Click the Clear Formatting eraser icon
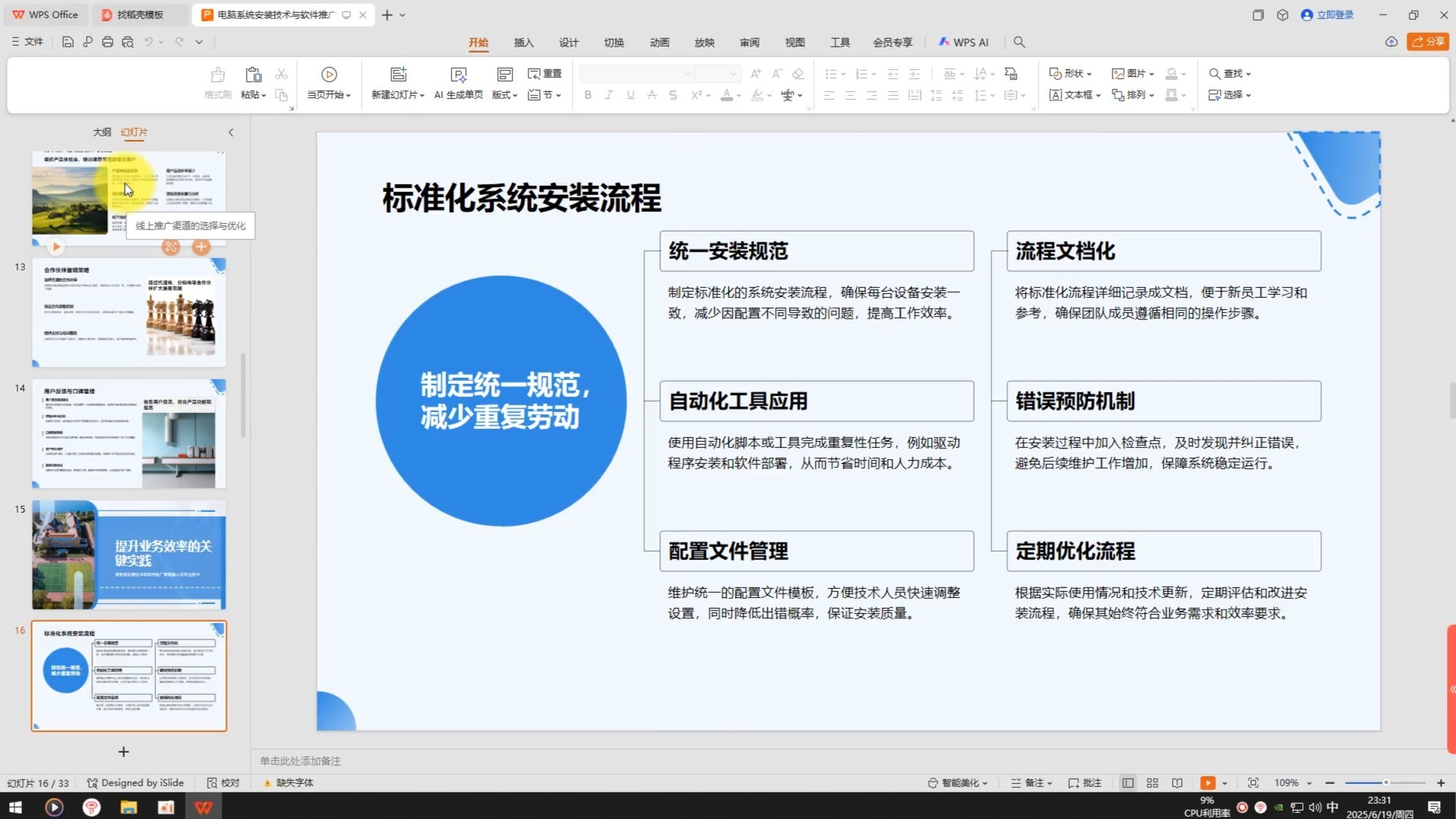The height and width of the screenshot is (819, 1456). [x=798, y=74]
